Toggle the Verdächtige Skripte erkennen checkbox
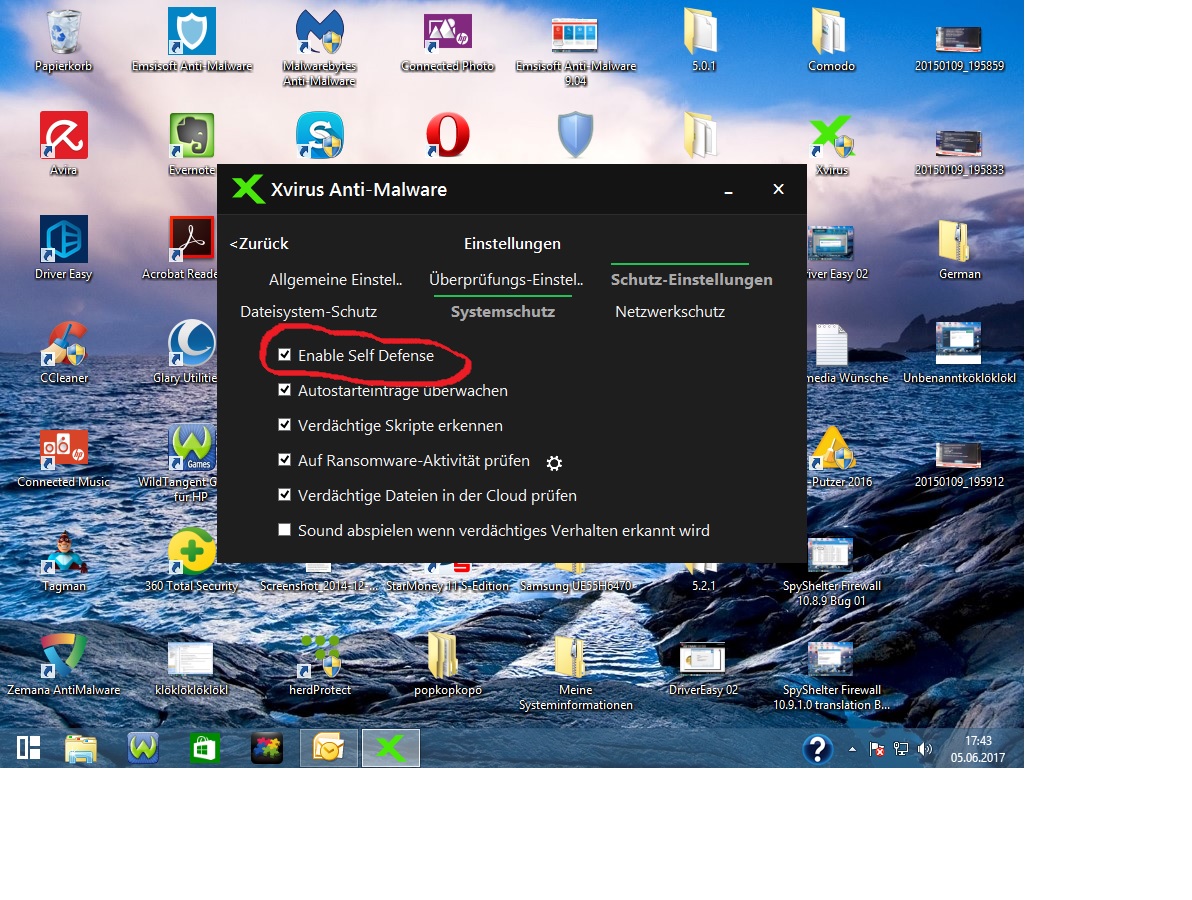This screenshot has height=900, width=1192. click(x=284, y=425)
